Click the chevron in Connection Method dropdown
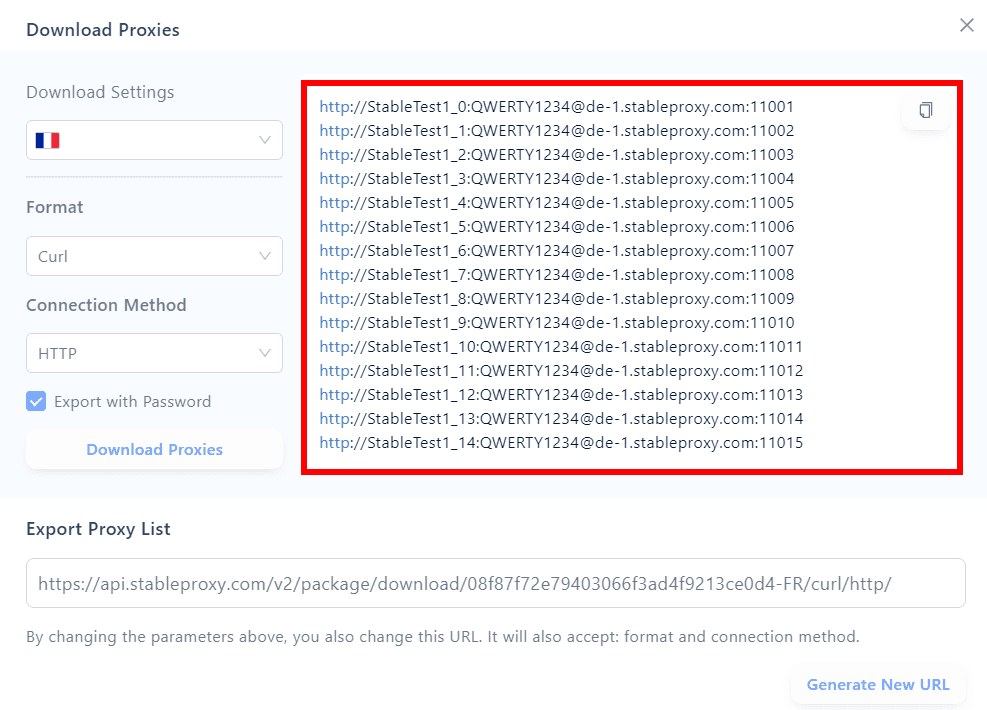 pos(265,353)
